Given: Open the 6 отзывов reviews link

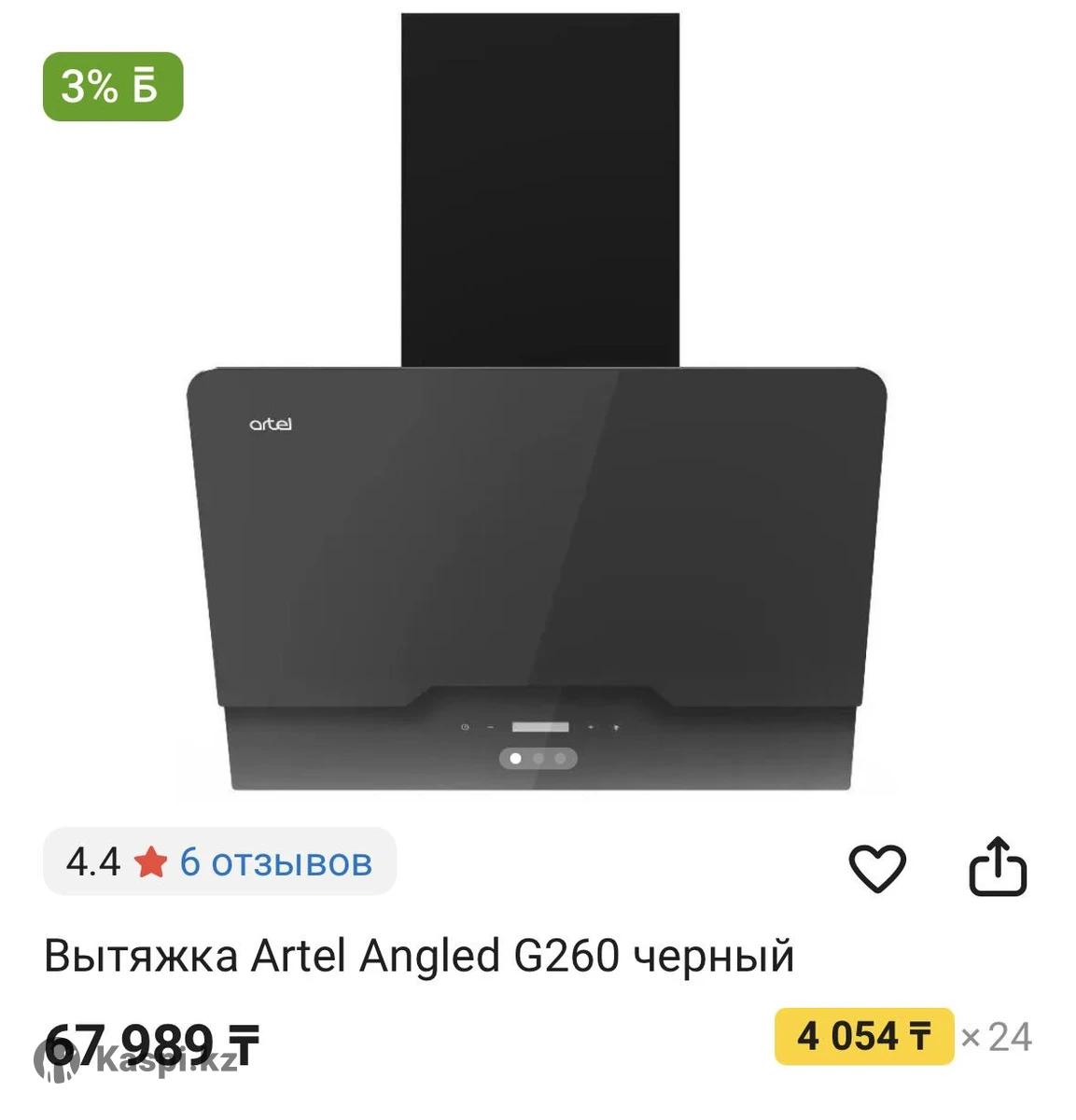Looking at the screenshot, I should tap(276, 861).
